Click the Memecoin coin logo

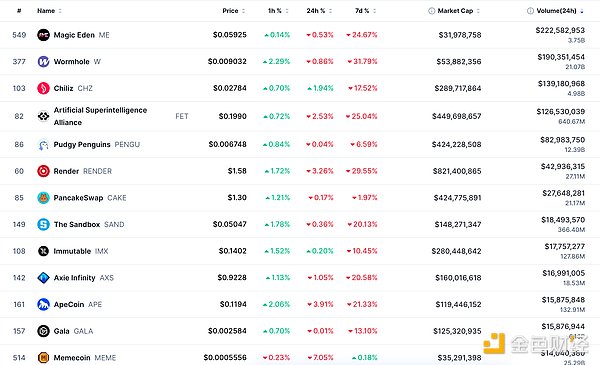click(43, 358)
